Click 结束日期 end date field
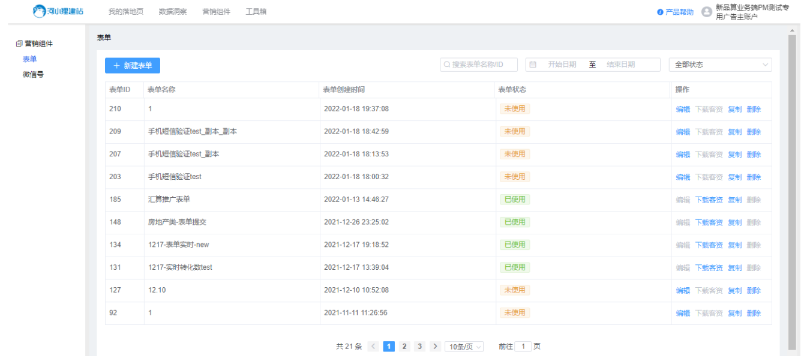The width and height of the screenshot is (801, 363). [x=621, y=65]
